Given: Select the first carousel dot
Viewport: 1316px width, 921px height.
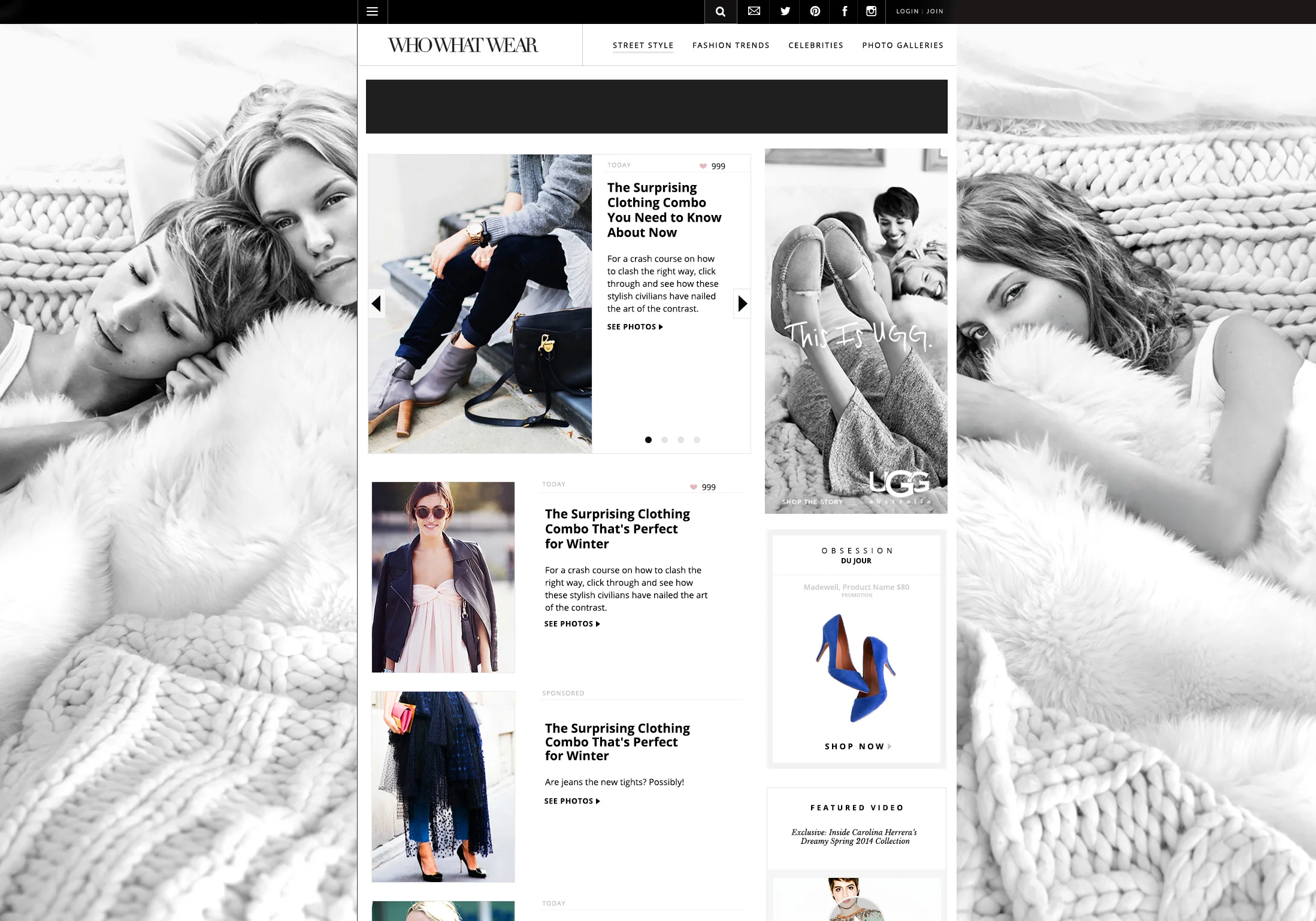Looking at the screenshot, I should [x=648, y=440].
